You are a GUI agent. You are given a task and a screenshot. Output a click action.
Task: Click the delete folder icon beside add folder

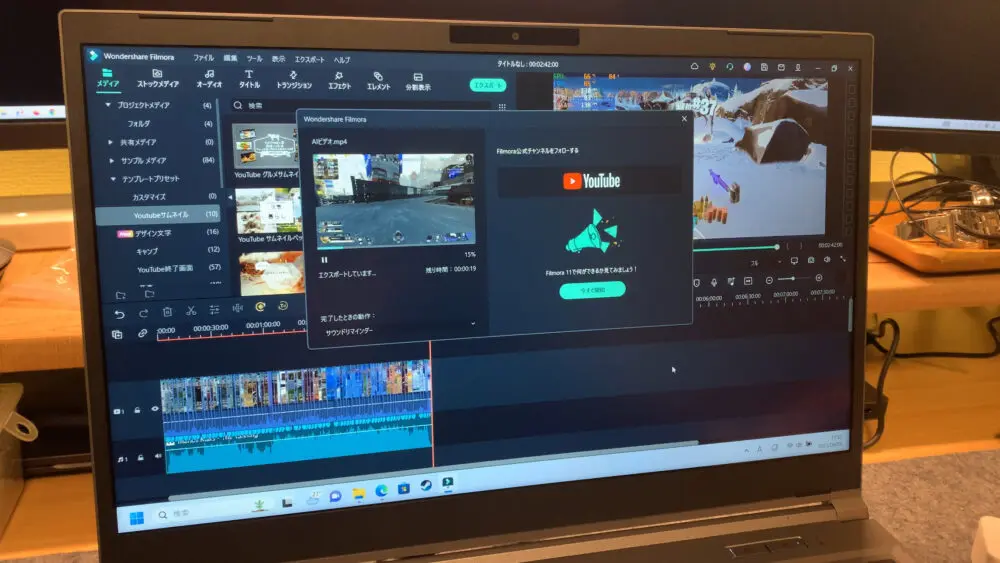pos(149,295)
